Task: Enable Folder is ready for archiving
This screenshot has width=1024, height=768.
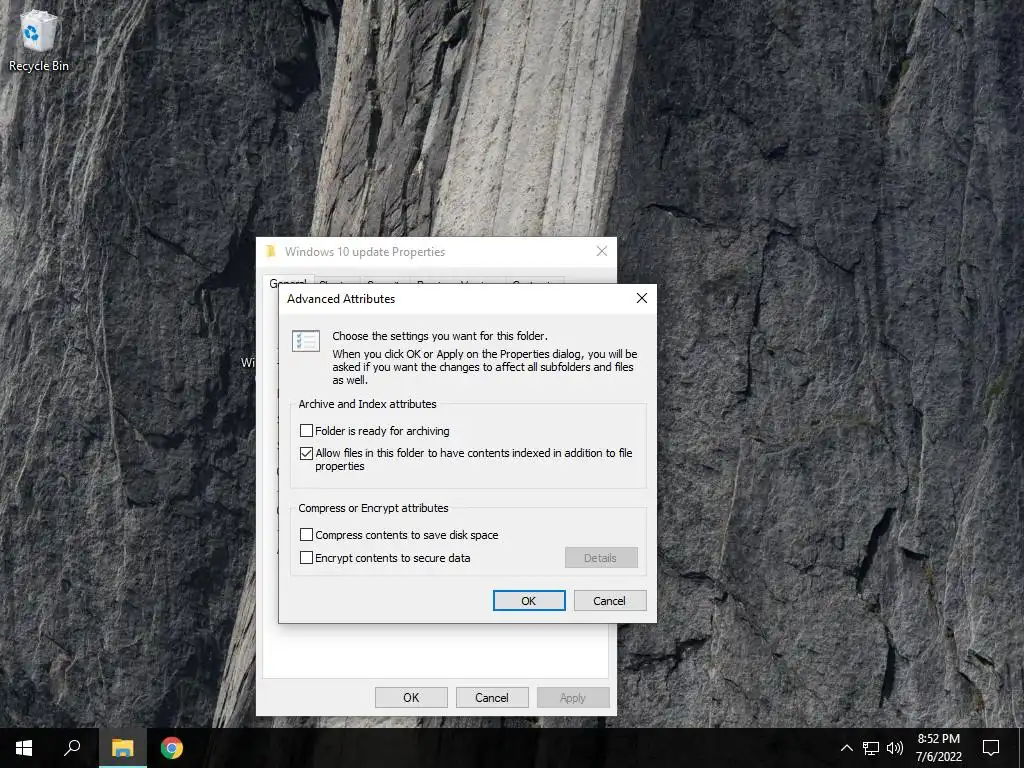Action: point(306,431)
